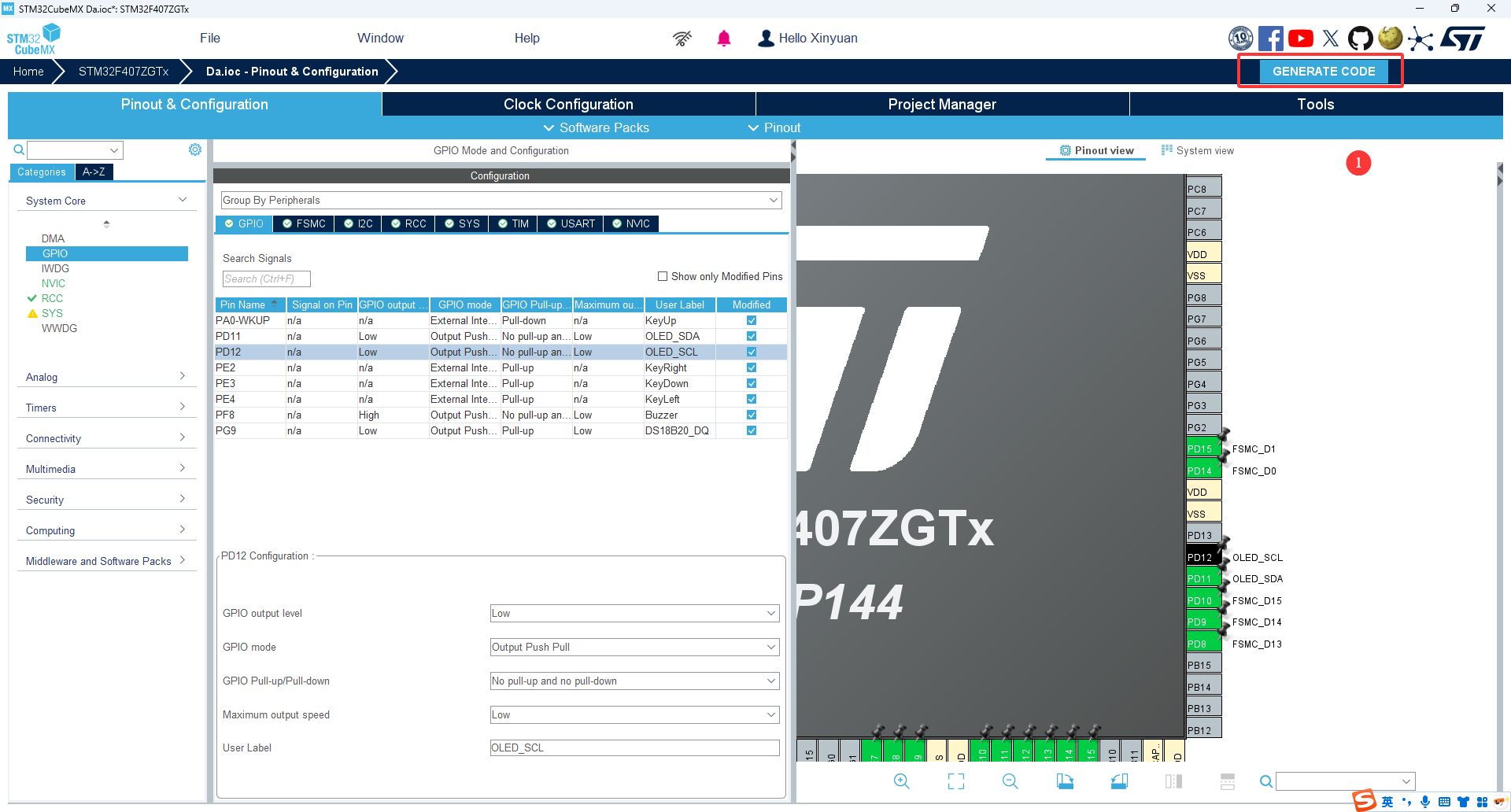Click the search magnifier beside category filter
The width and height of the screenshot is (1511, 812).
(x=19, y=149)
